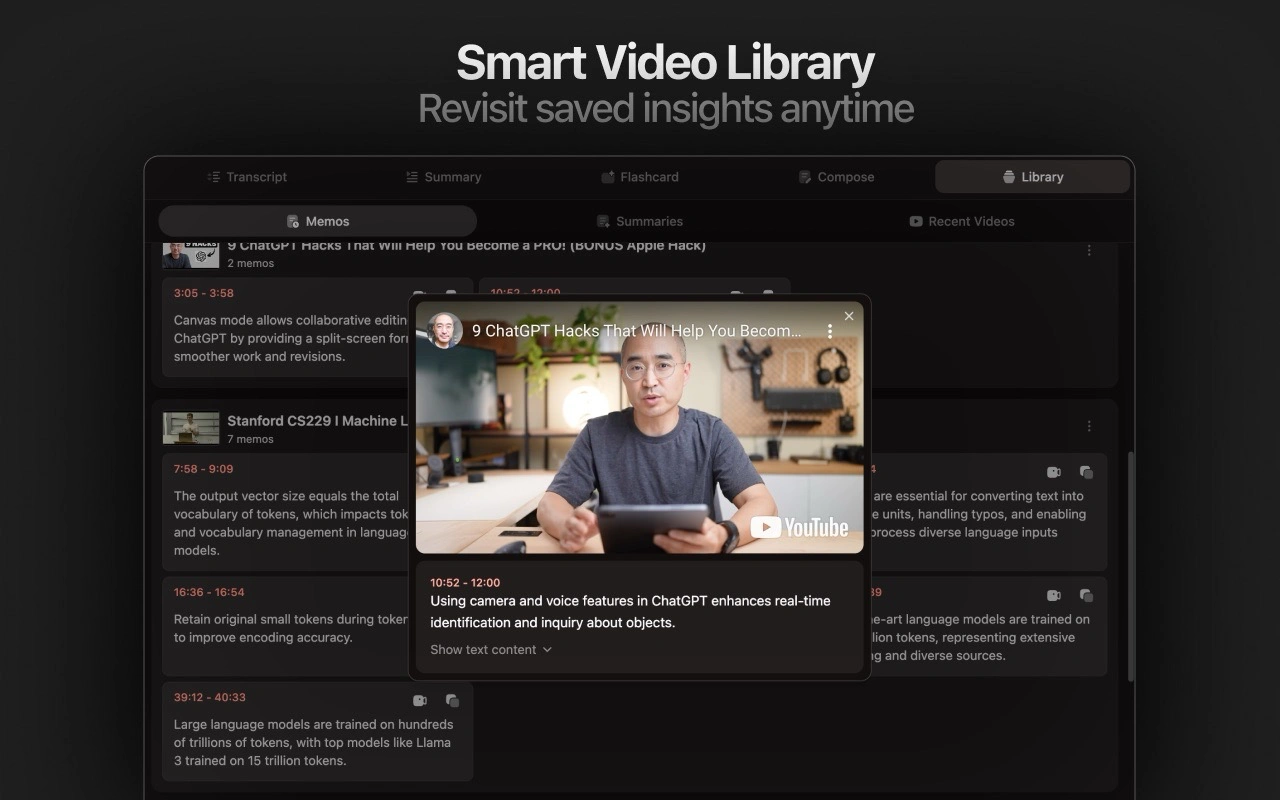
Task: Close the video preview popup
Action: pos(849,316)
